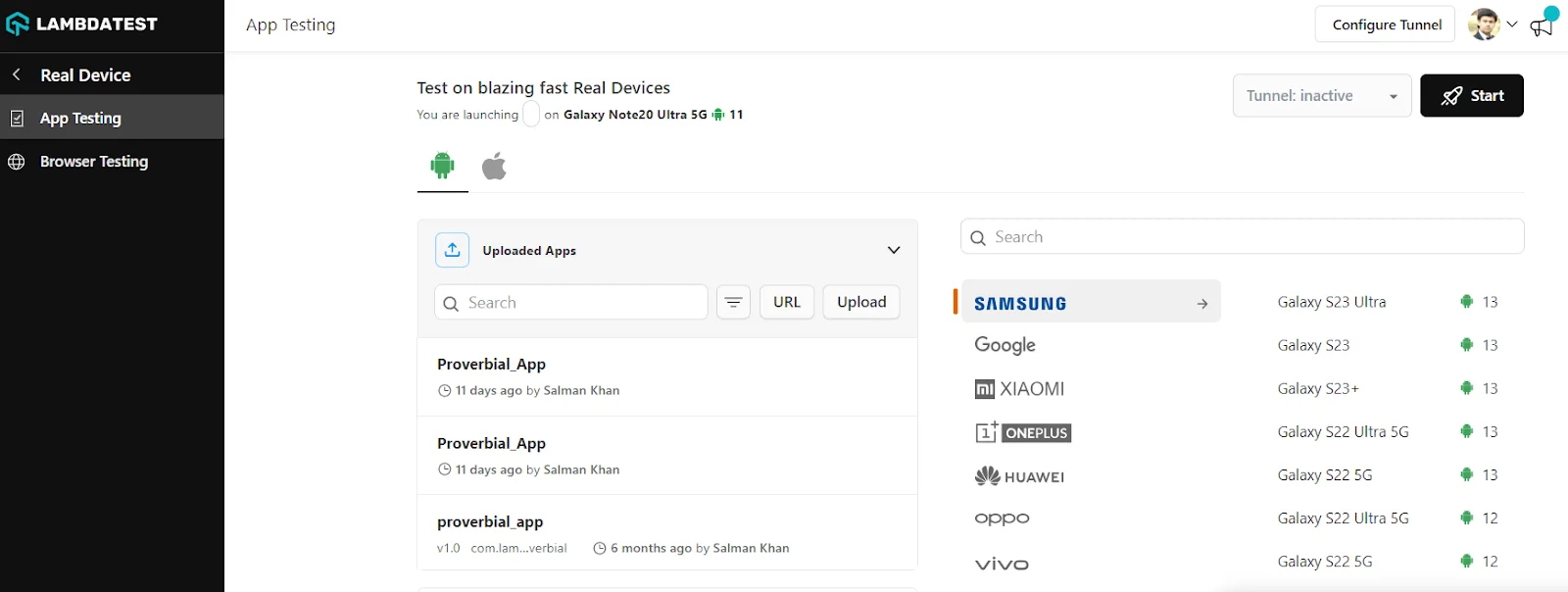Click Configure Tunnel button
Viewport: 1568px width, 592px height.
(1387, 25)
